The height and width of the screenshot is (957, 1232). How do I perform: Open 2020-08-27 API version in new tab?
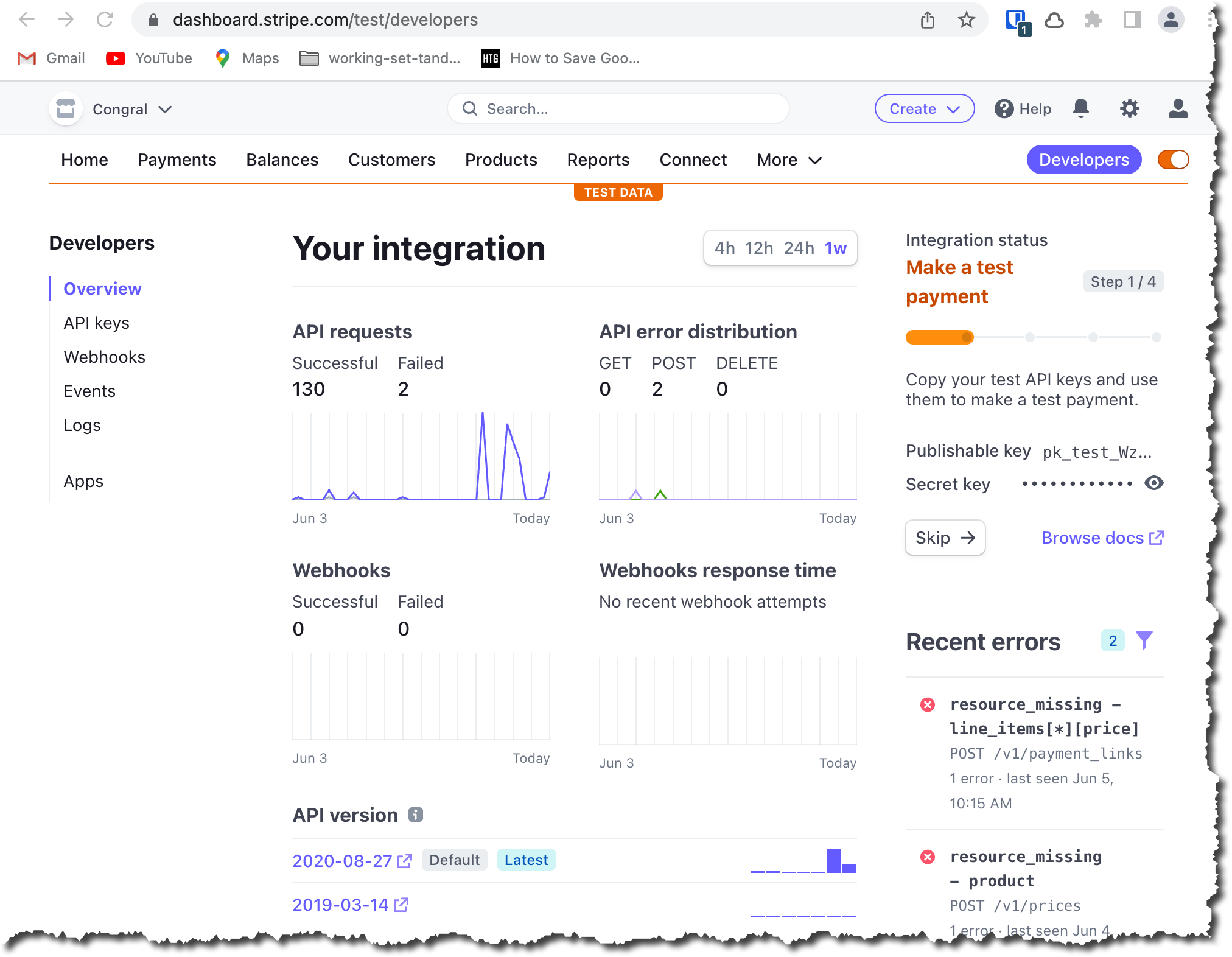coord(403,861)
